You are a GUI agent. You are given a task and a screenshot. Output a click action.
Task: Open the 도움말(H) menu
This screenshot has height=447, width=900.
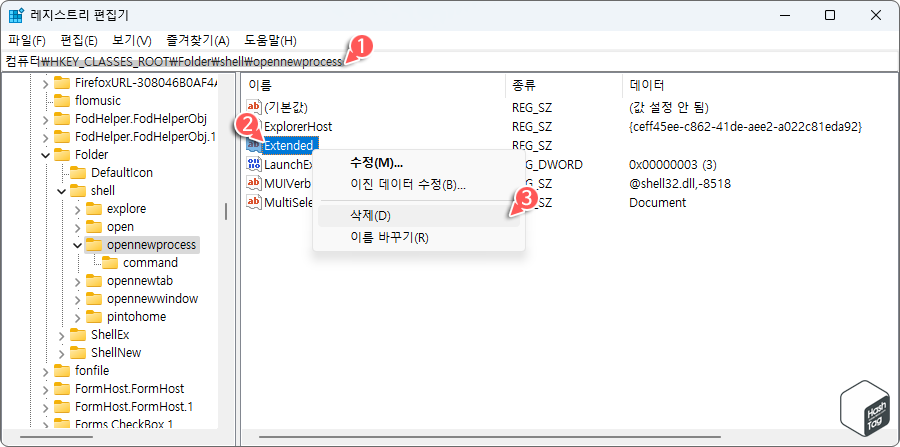[270, 41]
